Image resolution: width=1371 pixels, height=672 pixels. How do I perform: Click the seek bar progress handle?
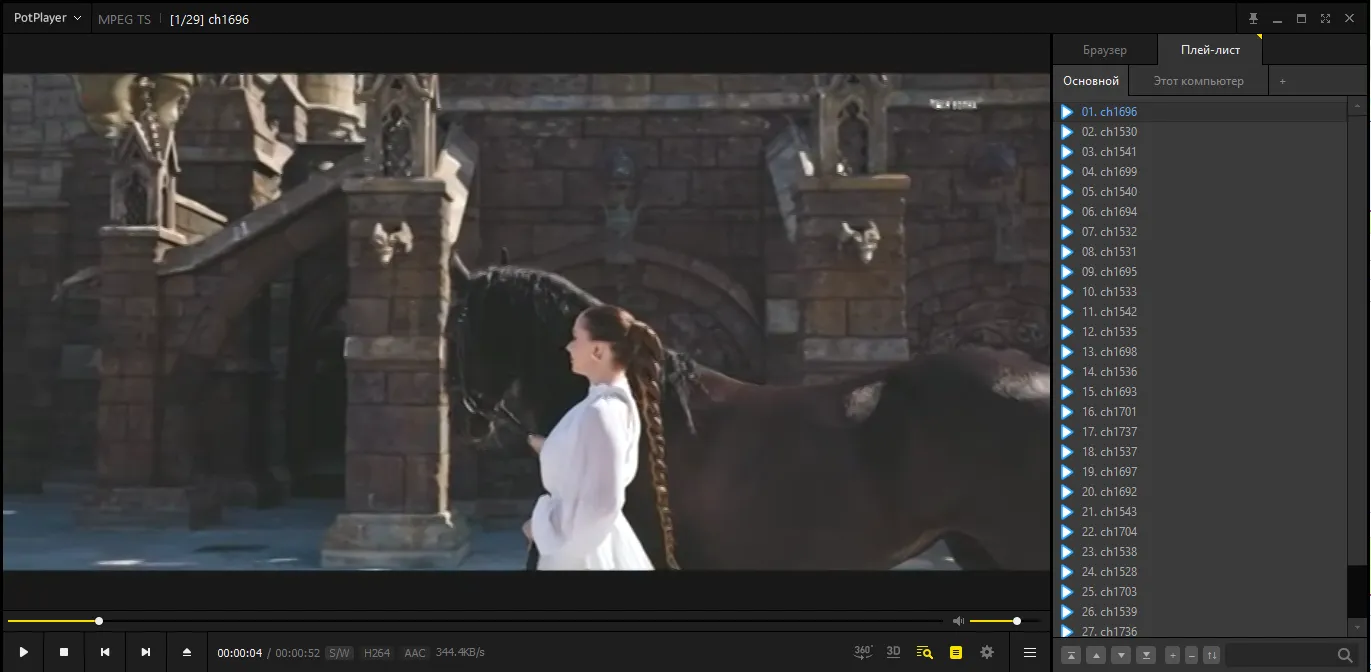99,621
